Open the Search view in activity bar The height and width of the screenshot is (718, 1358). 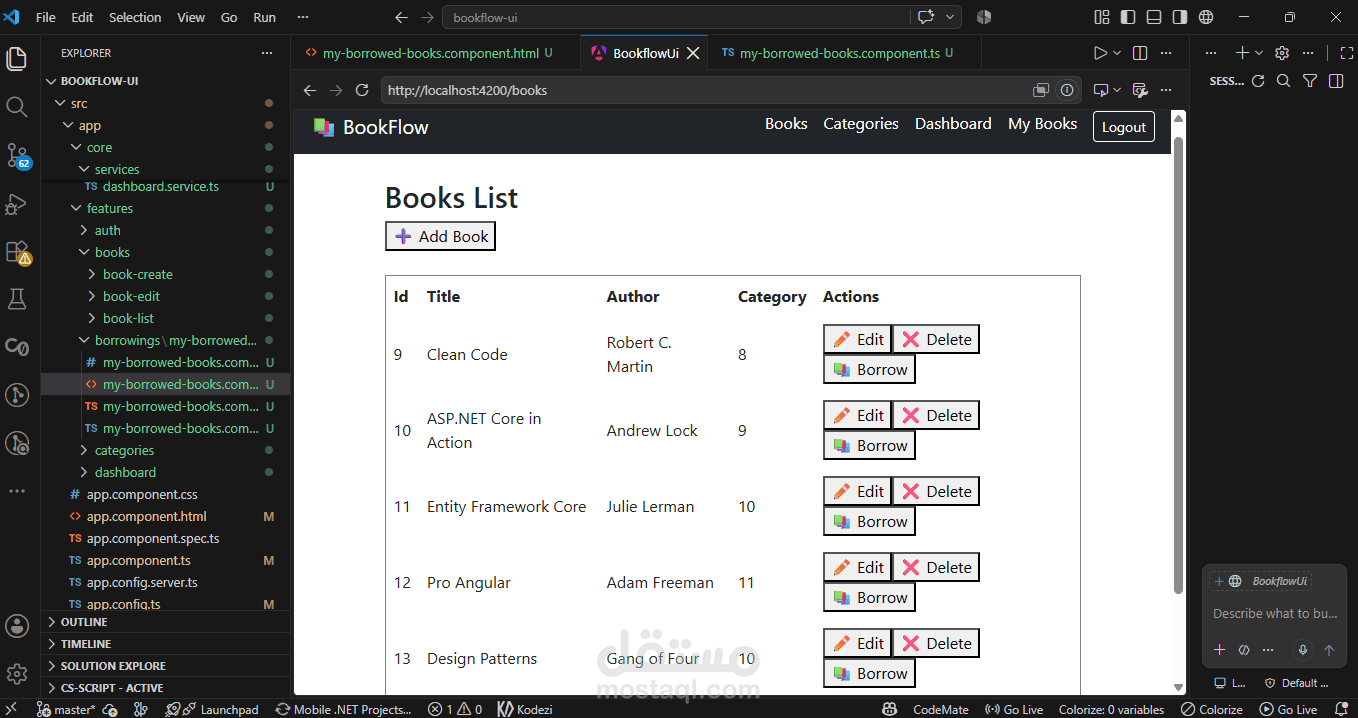tap(17, 106)
